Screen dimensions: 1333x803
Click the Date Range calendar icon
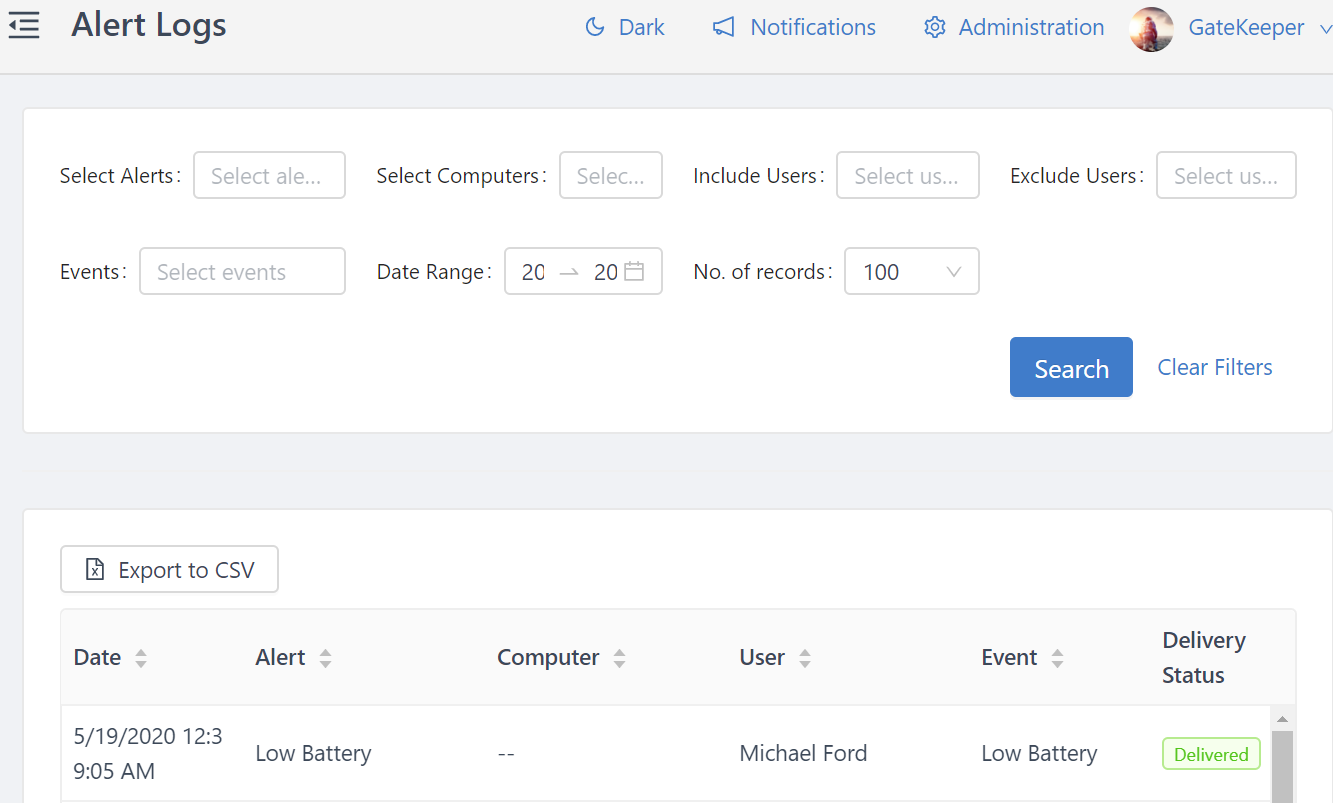(634, 271)
